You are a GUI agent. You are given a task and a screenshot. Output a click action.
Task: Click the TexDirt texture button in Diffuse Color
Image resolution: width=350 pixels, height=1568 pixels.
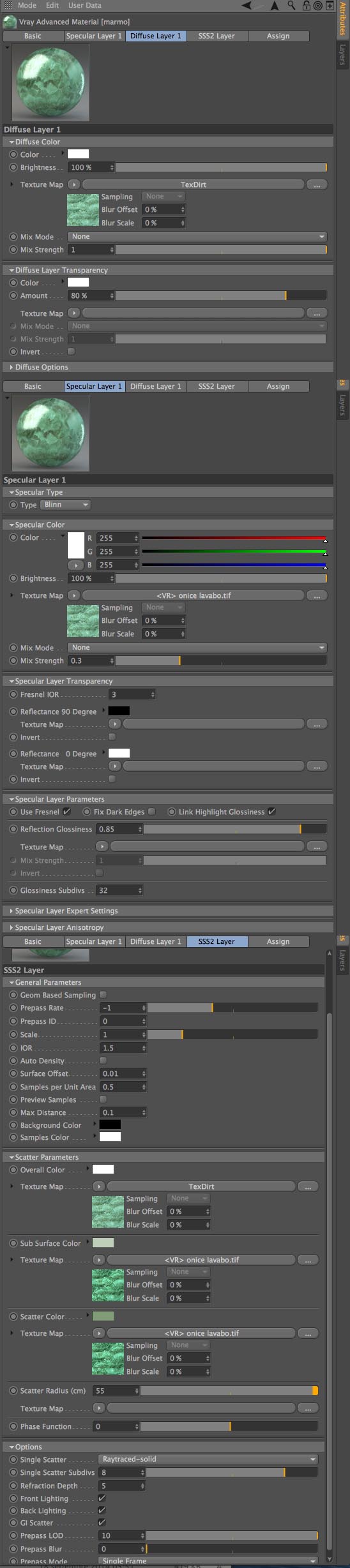pos(194,184)
